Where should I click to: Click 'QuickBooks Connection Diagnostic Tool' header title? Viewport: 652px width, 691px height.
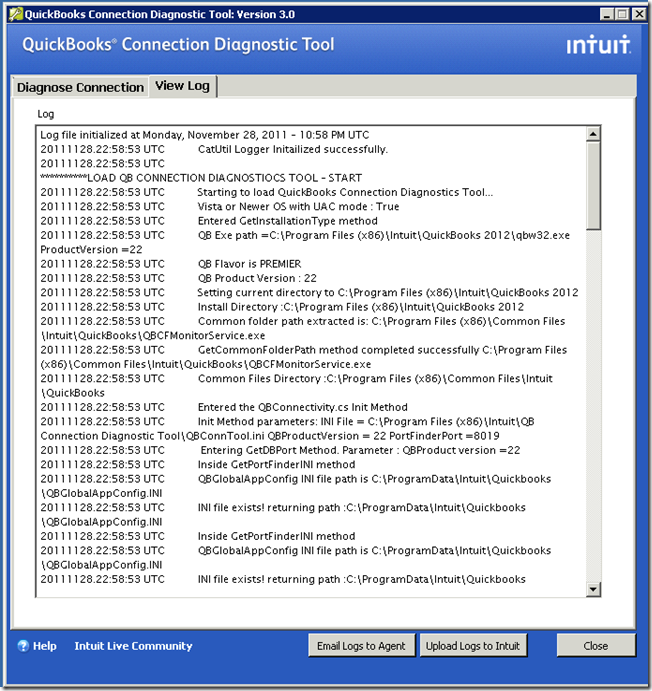click(178, 45)
